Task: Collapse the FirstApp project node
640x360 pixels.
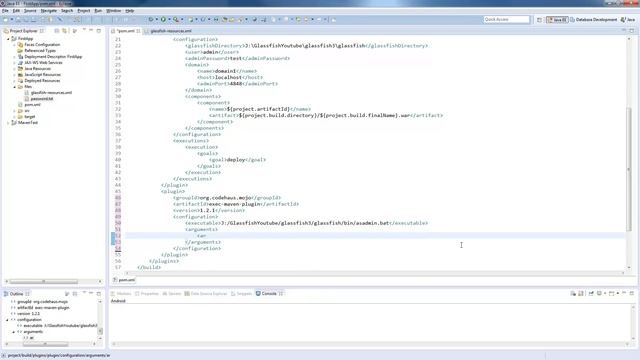Action: point(8,39)
